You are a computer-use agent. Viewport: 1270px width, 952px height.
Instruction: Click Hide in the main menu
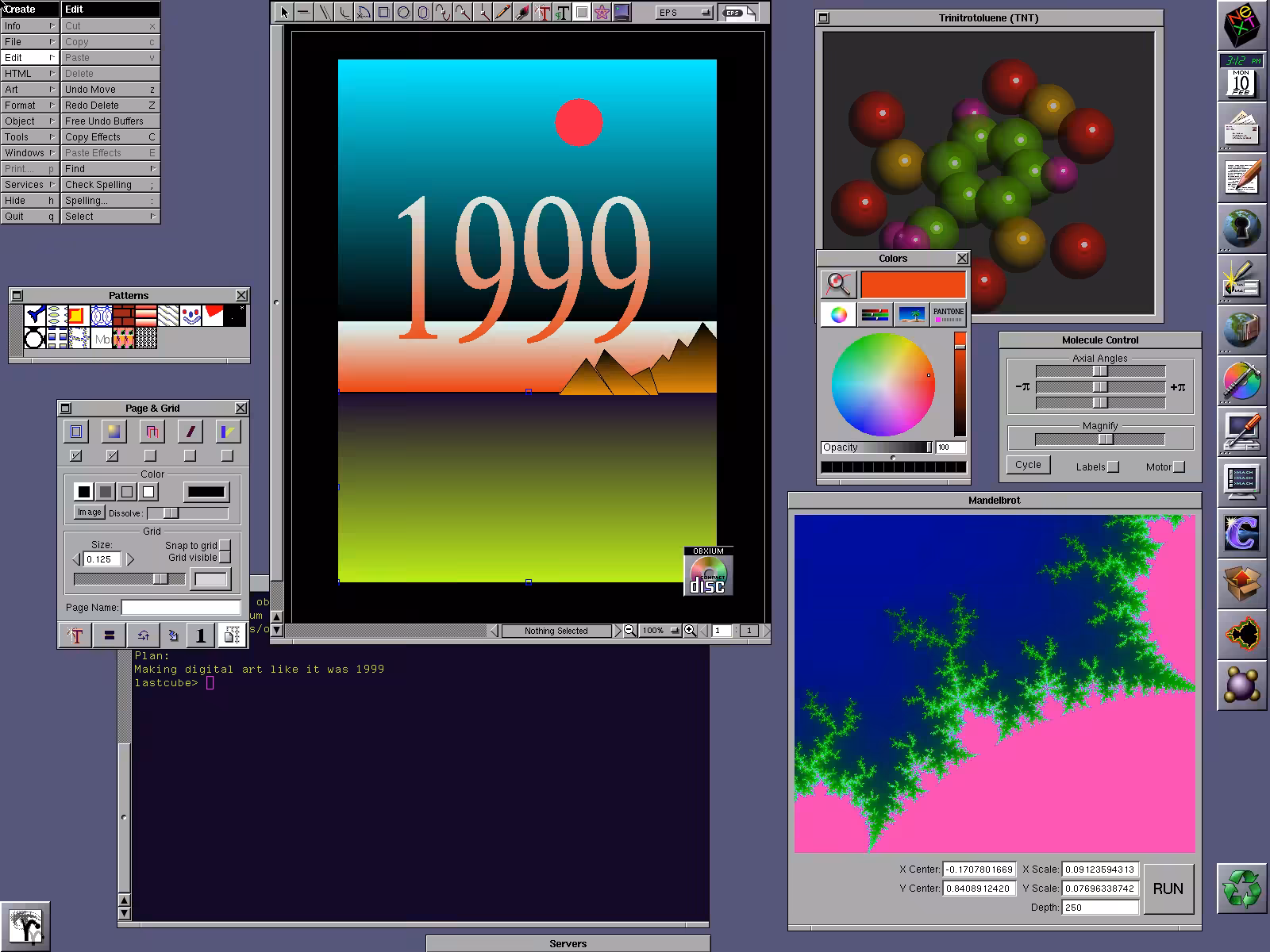click(30, 201)
